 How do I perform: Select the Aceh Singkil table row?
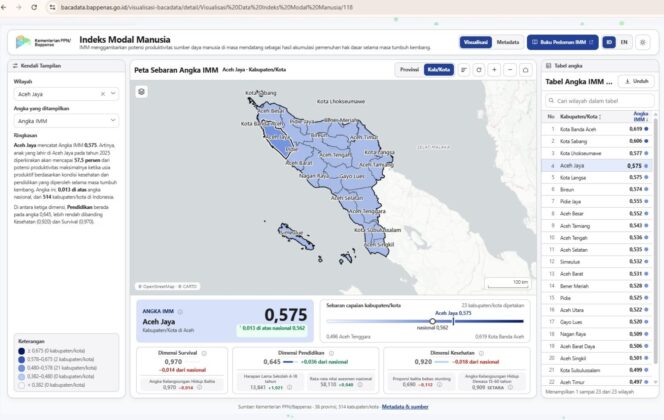tap(597, 358)
